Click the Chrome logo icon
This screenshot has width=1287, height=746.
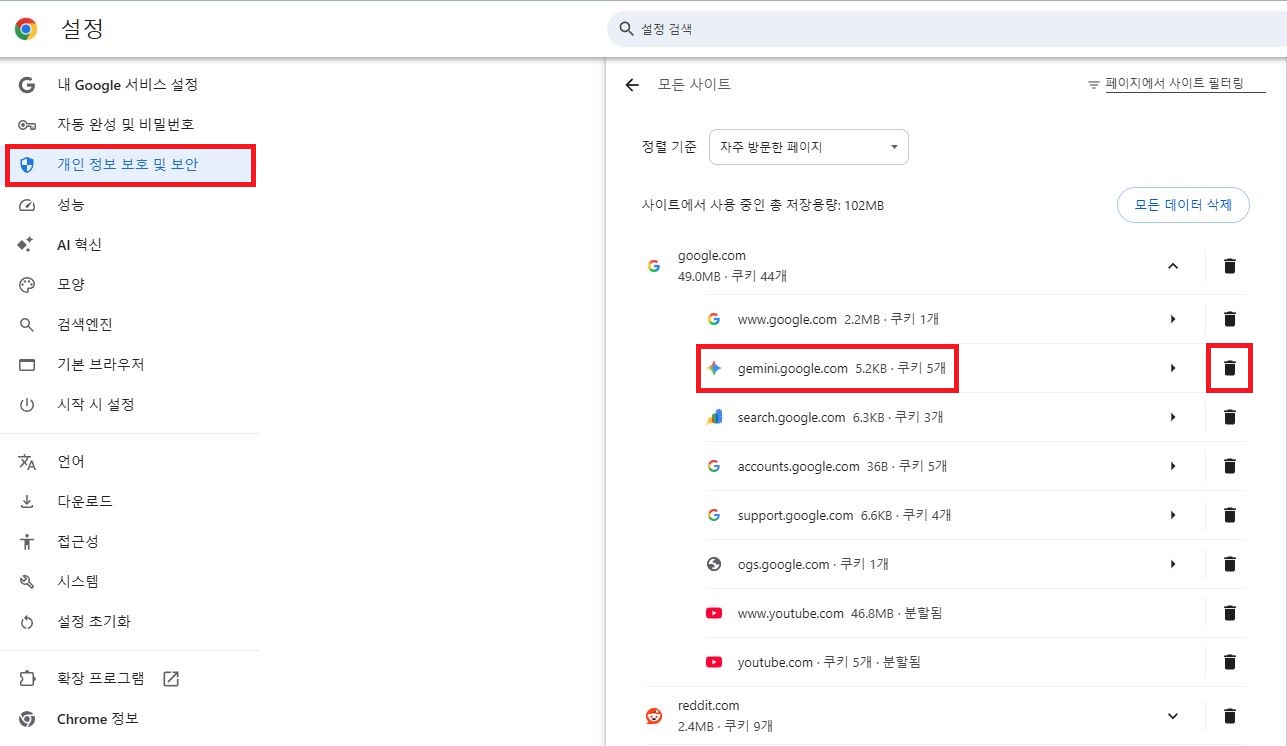[x=26, y=29]
